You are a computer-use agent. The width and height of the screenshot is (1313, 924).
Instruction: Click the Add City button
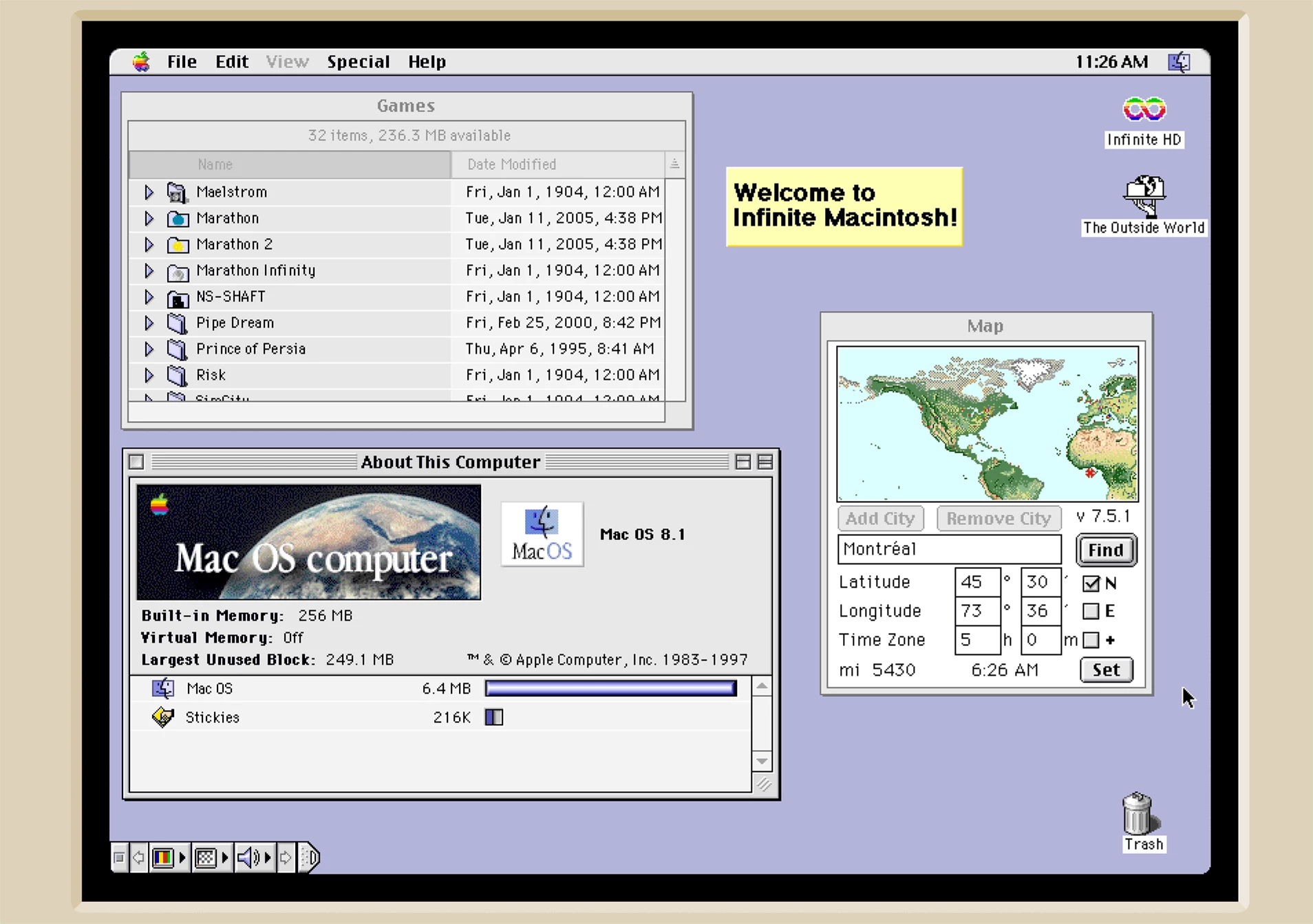tap(880, 518)
